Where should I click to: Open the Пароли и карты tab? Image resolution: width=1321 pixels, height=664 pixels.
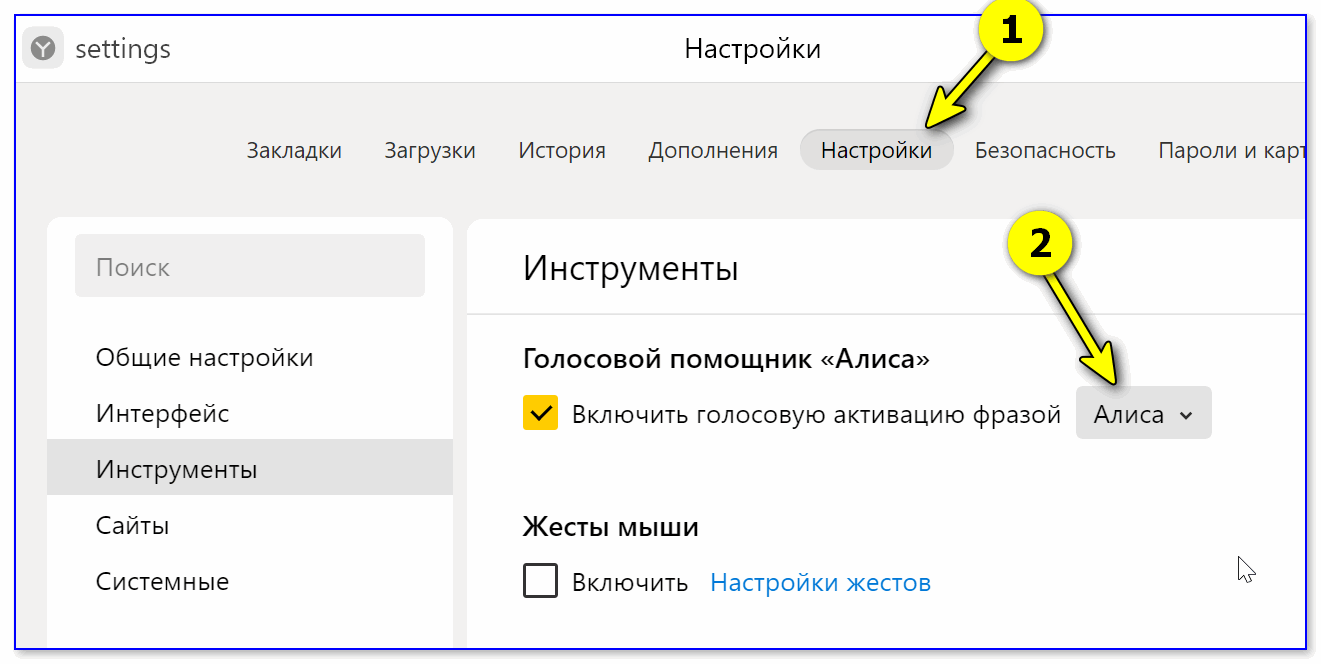(1231, 151)
